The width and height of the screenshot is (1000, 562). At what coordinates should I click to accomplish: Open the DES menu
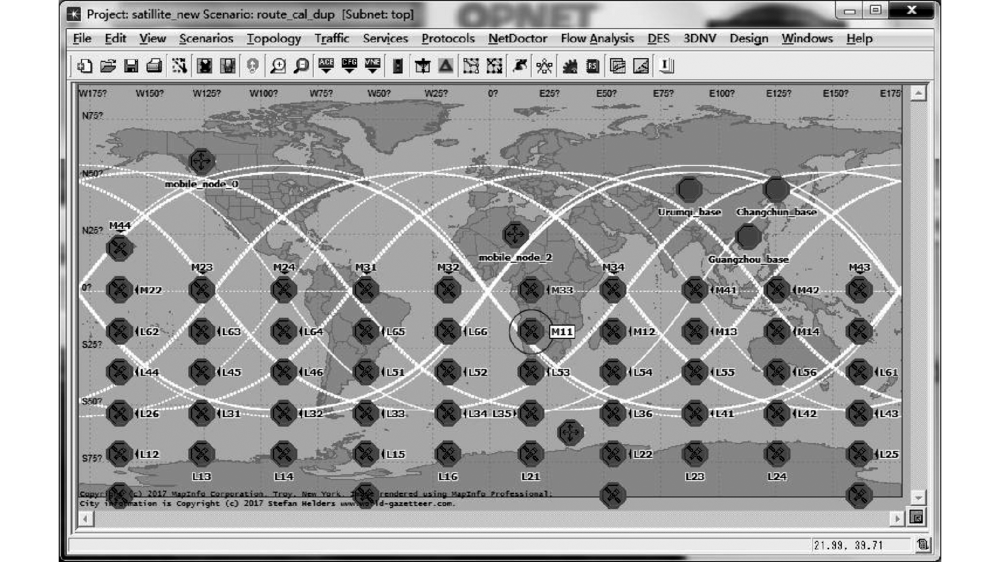click(658, 39)
